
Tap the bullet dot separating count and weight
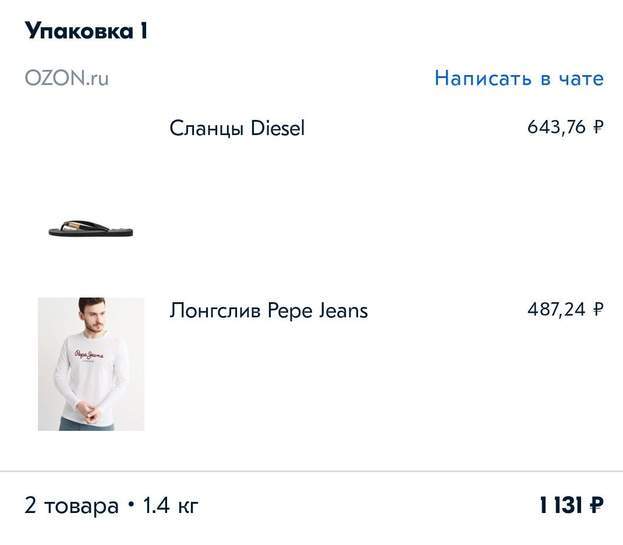(x=130, y=505)
